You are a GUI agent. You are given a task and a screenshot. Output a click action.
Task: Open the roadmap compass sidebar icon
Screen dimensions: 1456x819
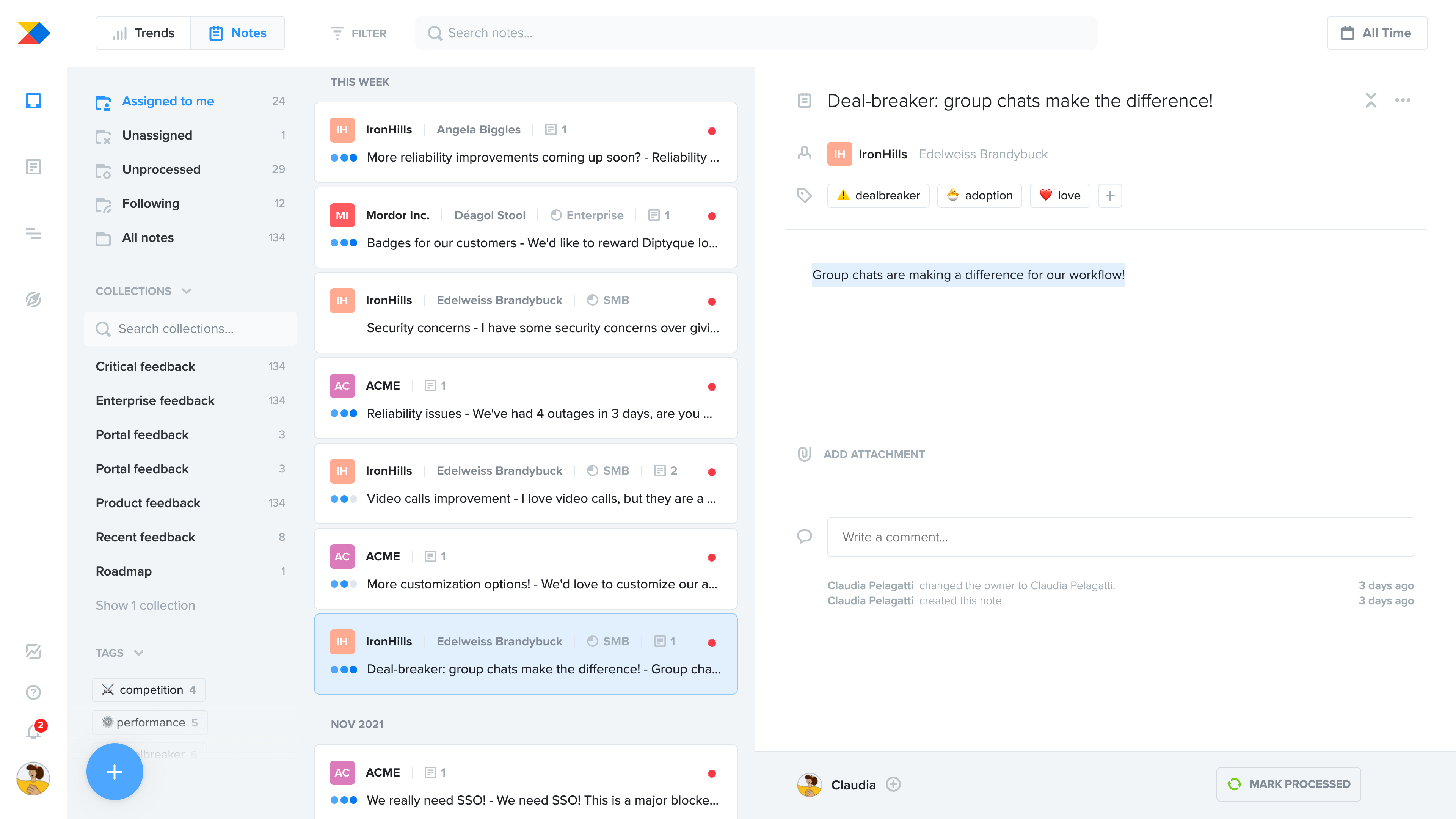[33, 300]
